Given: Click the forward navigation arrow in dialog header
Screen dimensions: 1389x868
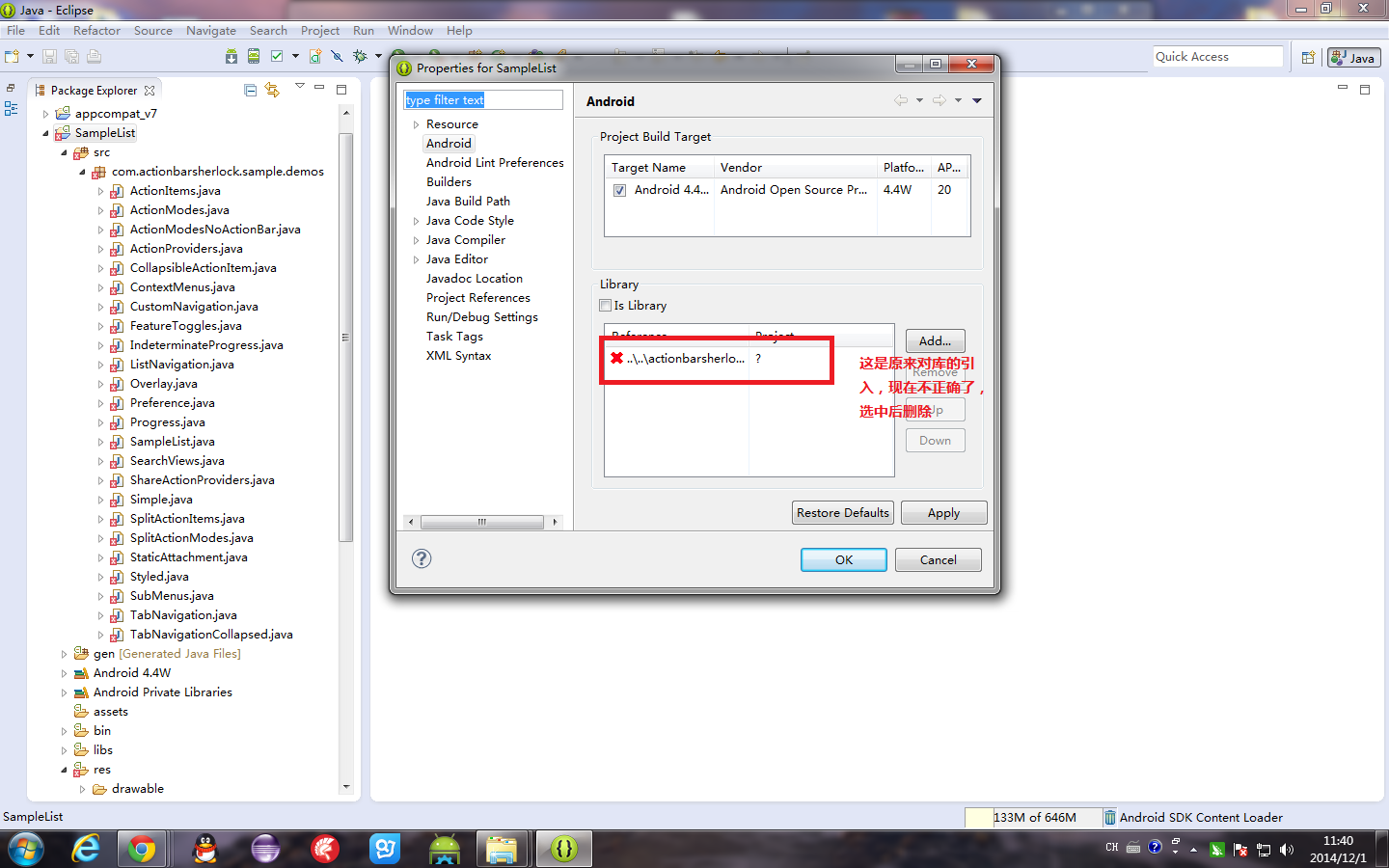Looking at the screenshot, I should [939, 100].
